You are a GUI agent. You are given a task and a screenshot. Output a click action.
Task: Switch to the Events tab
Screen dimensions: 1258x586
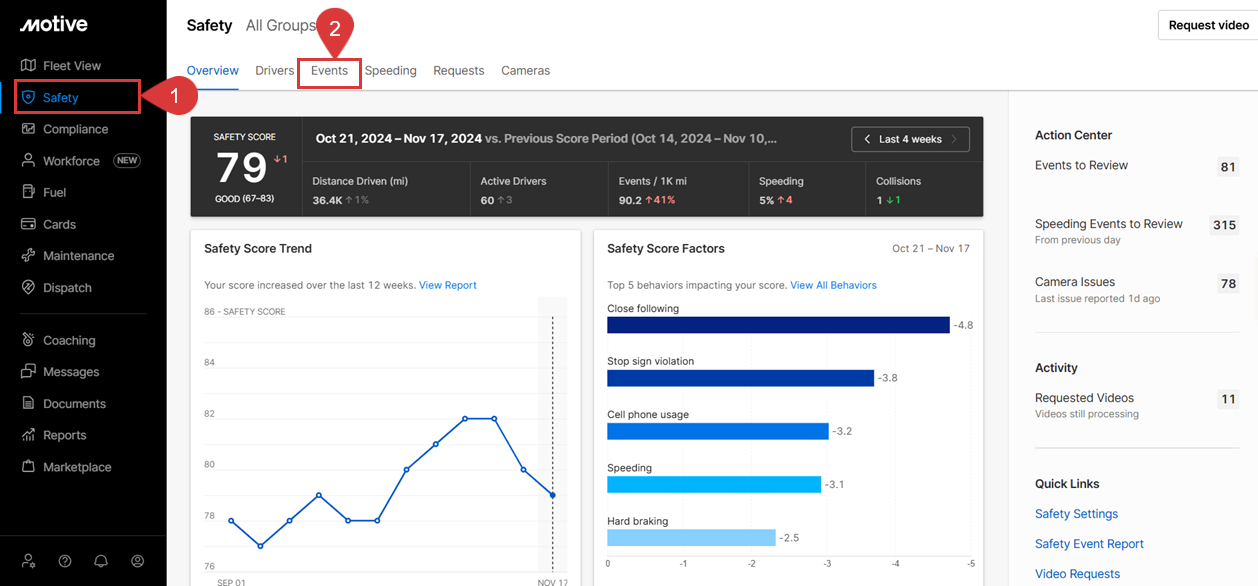329,71
